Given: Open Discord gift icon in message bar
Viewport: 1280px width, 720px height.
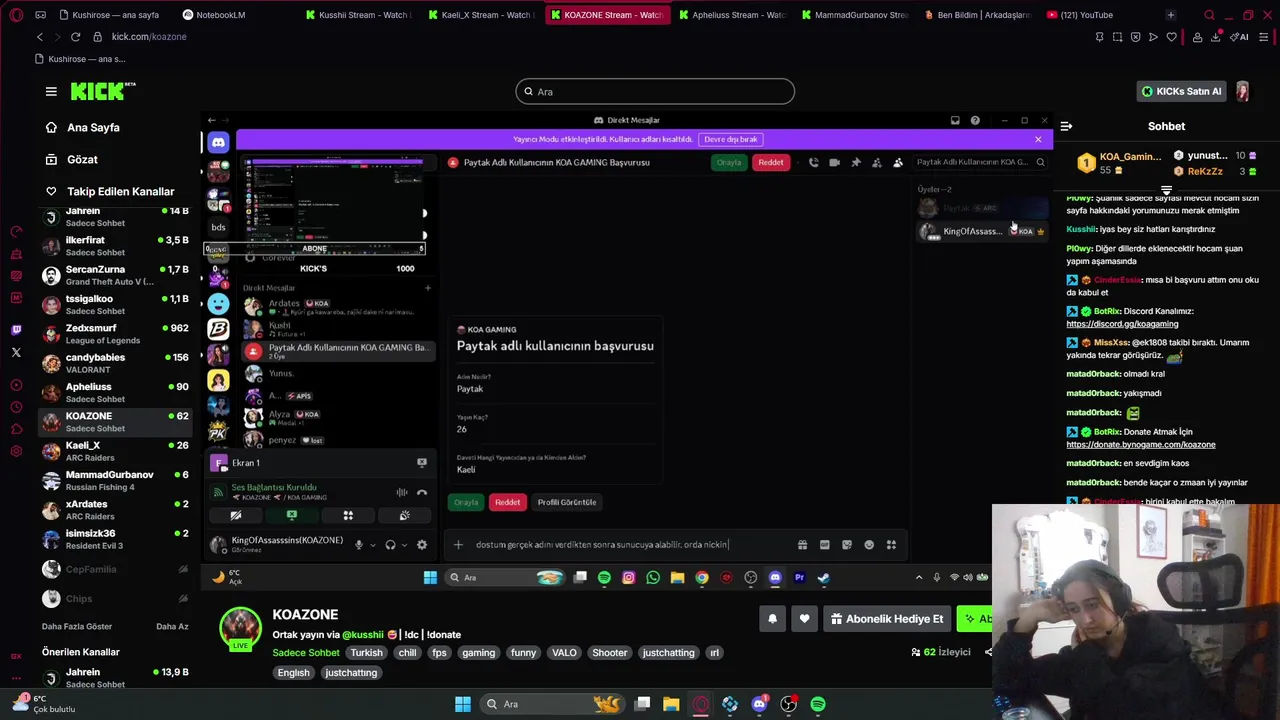Looking at the screenshot, I should tap(802, 545).
